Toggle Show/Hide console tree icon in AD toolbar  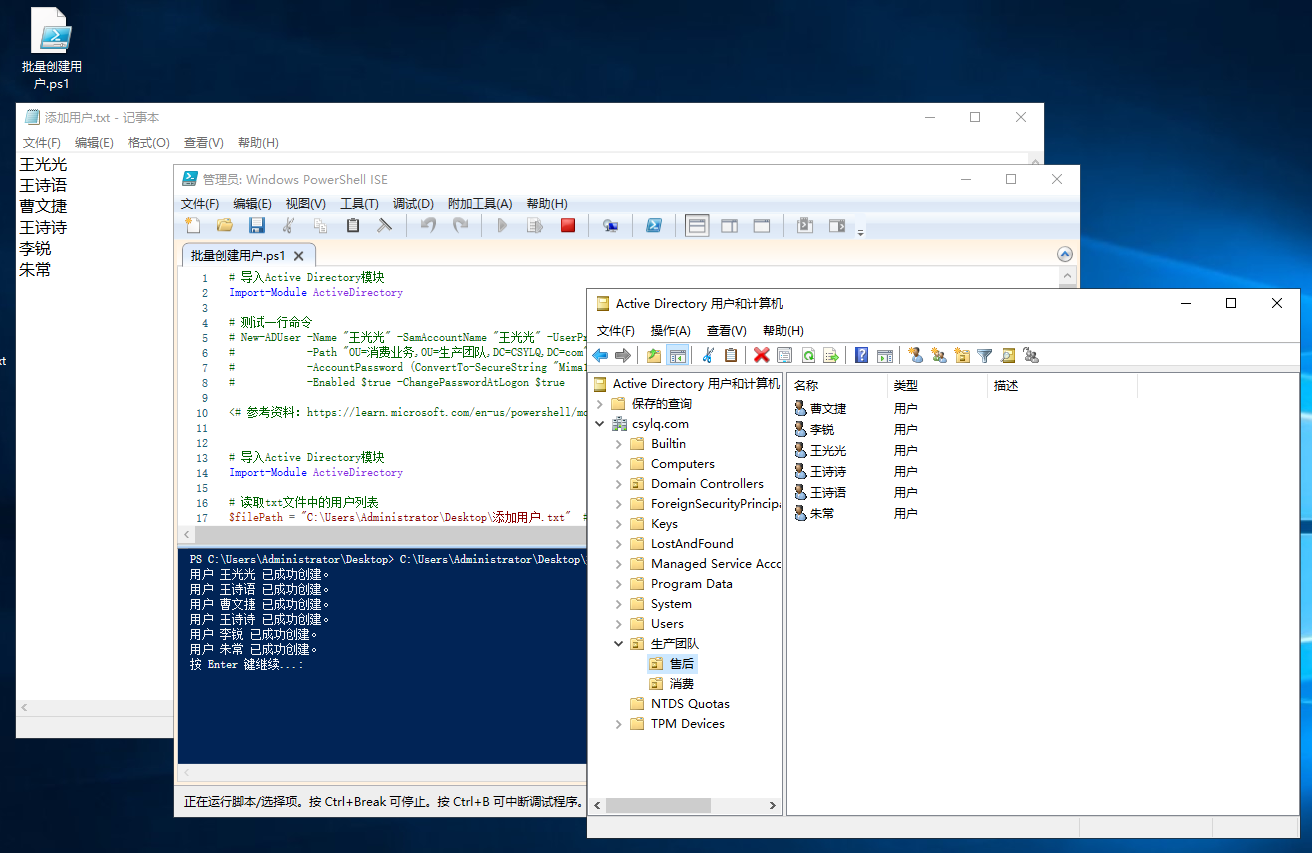click(677, 355)
